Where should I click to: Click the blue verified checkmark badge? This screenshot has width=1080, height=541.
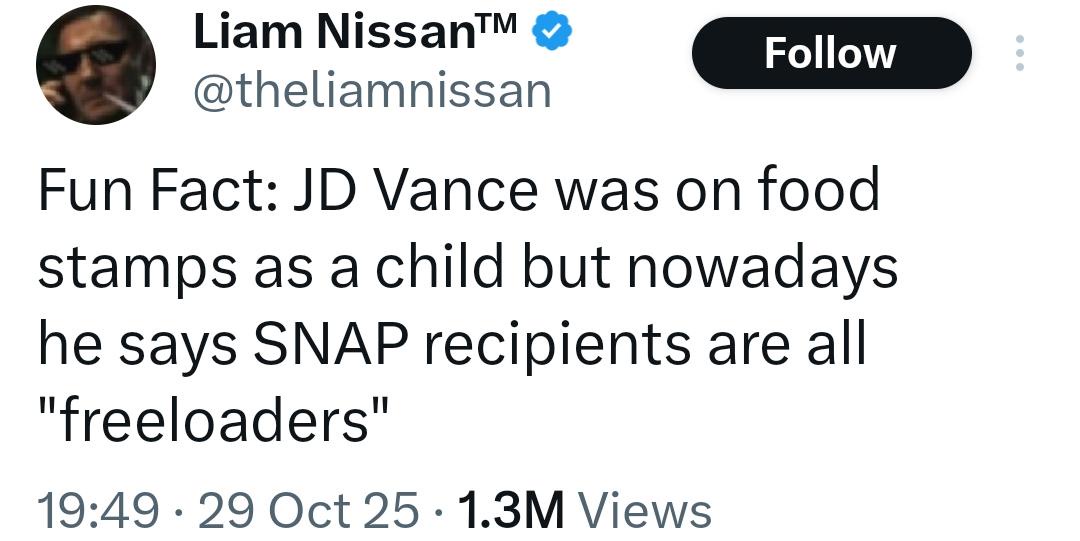coord(551,33)
